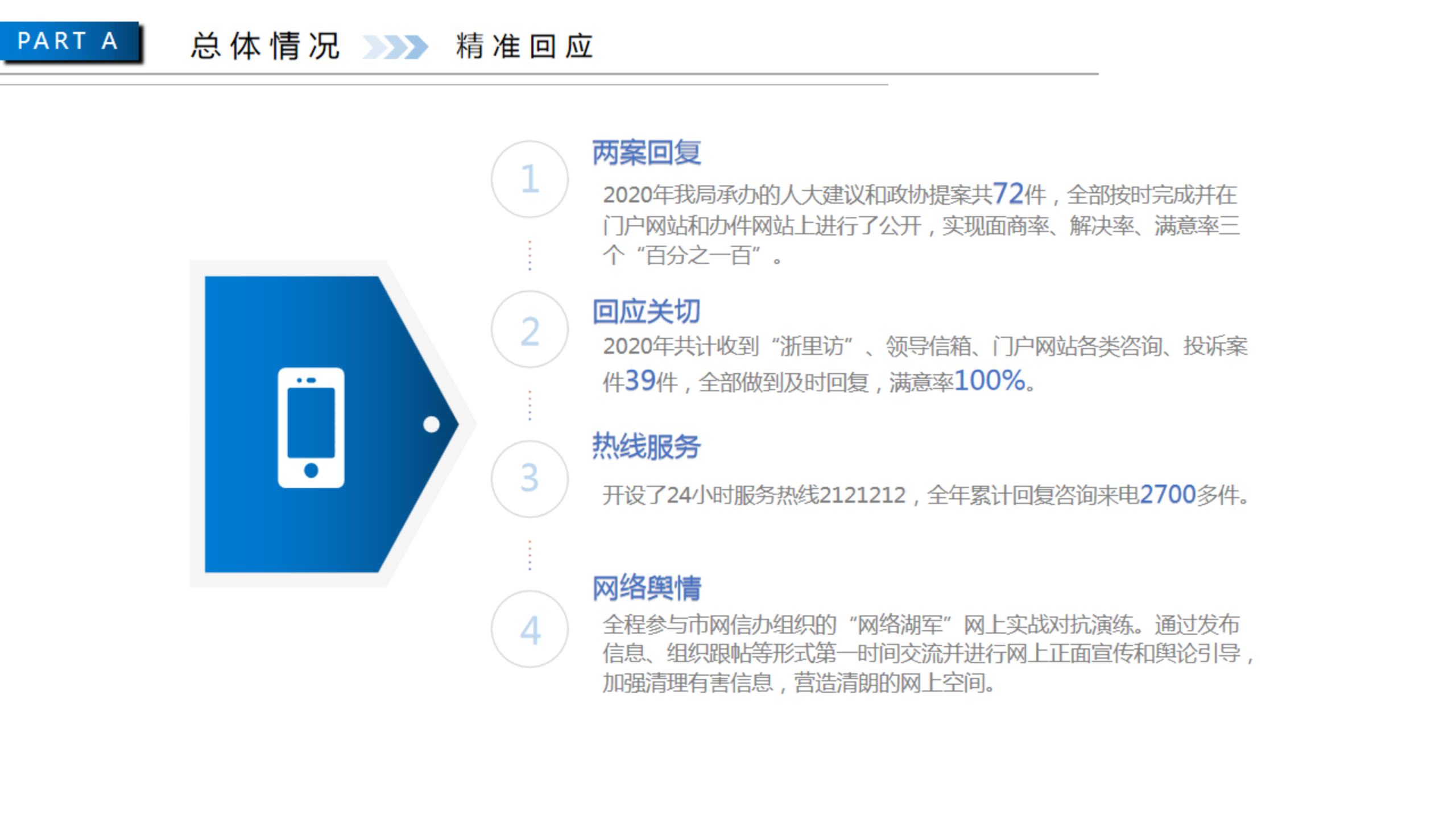The image size is (1456, 819).
Task: Select the 总体情况 heading text
Action: 266,46
